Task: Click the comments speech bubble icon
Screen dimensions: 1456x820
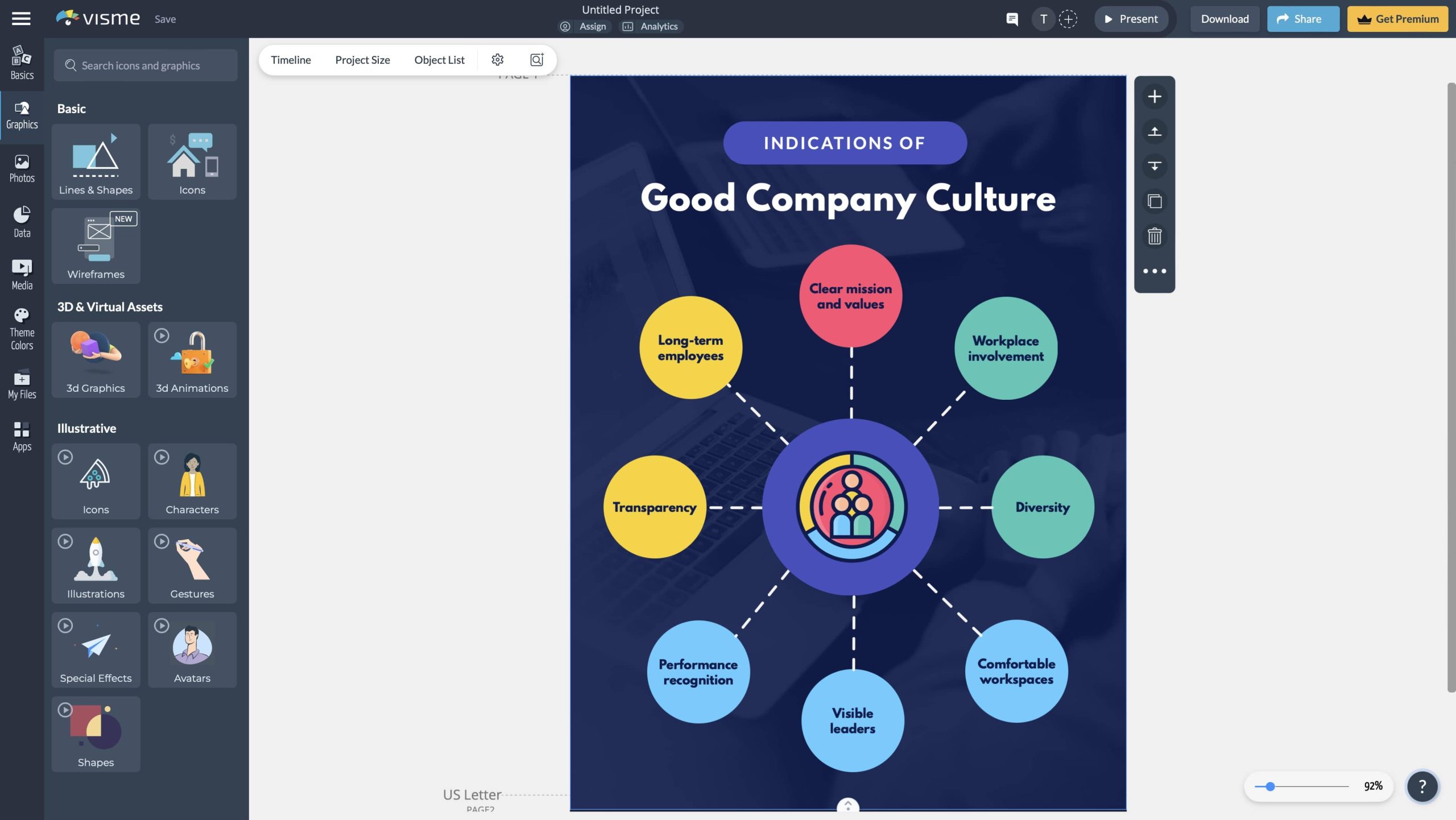Action: pyautogui.click(x=1012, y=19)
